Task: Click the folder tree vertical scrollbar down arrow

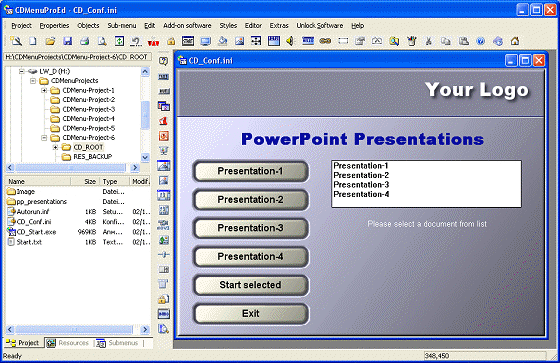Action: coord(145,157)
